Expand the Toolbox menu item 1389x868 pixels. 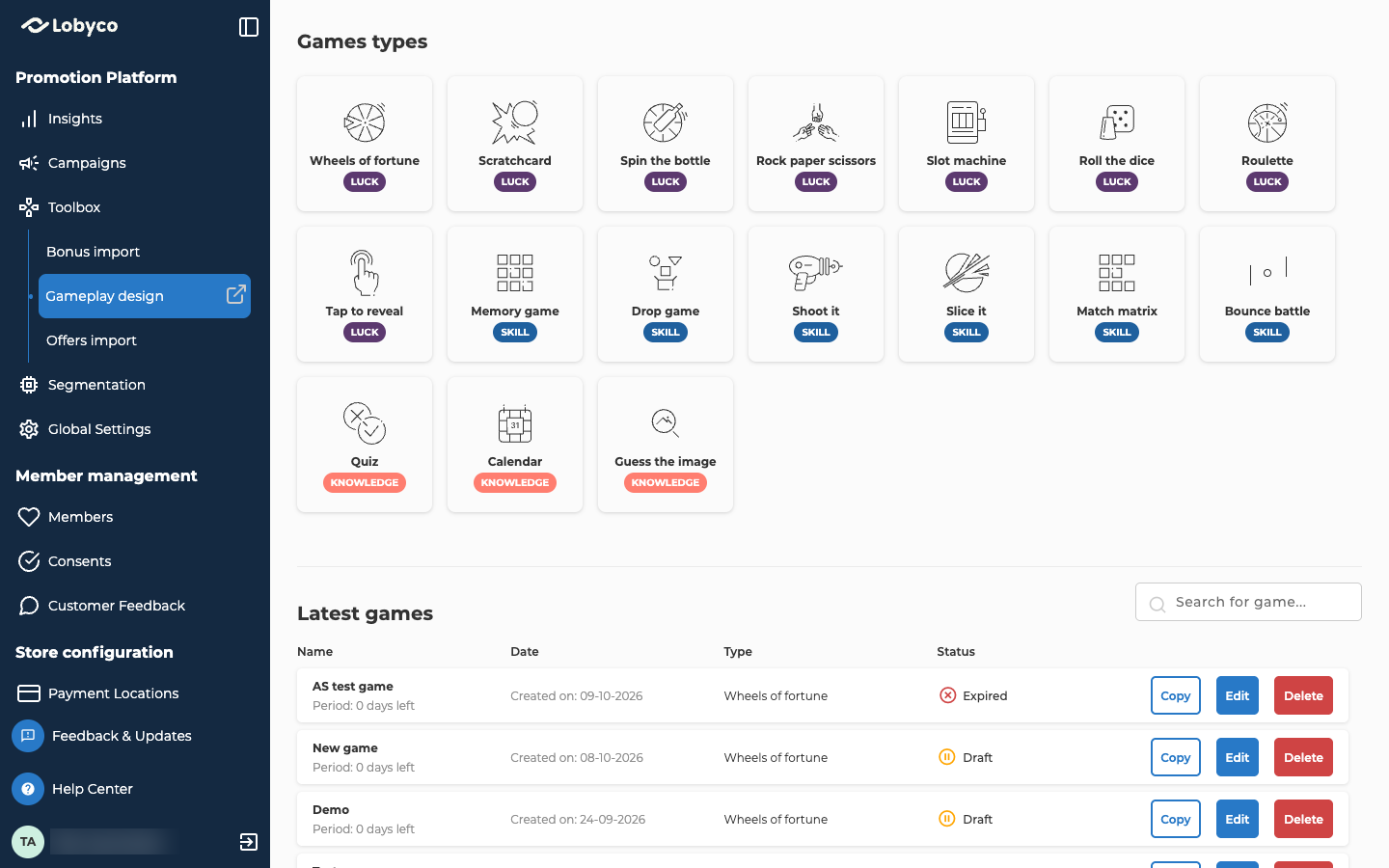[74, 207]
